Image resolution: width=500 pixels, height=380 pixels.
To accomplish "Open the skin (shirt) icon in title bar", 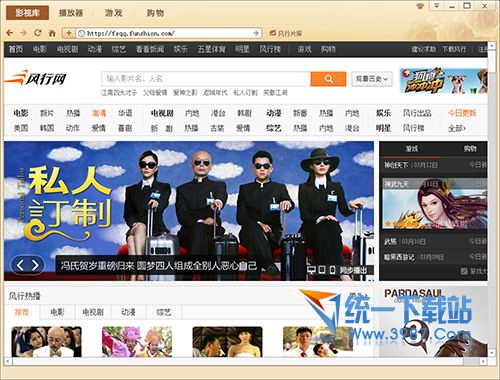I will click(420, 6).
